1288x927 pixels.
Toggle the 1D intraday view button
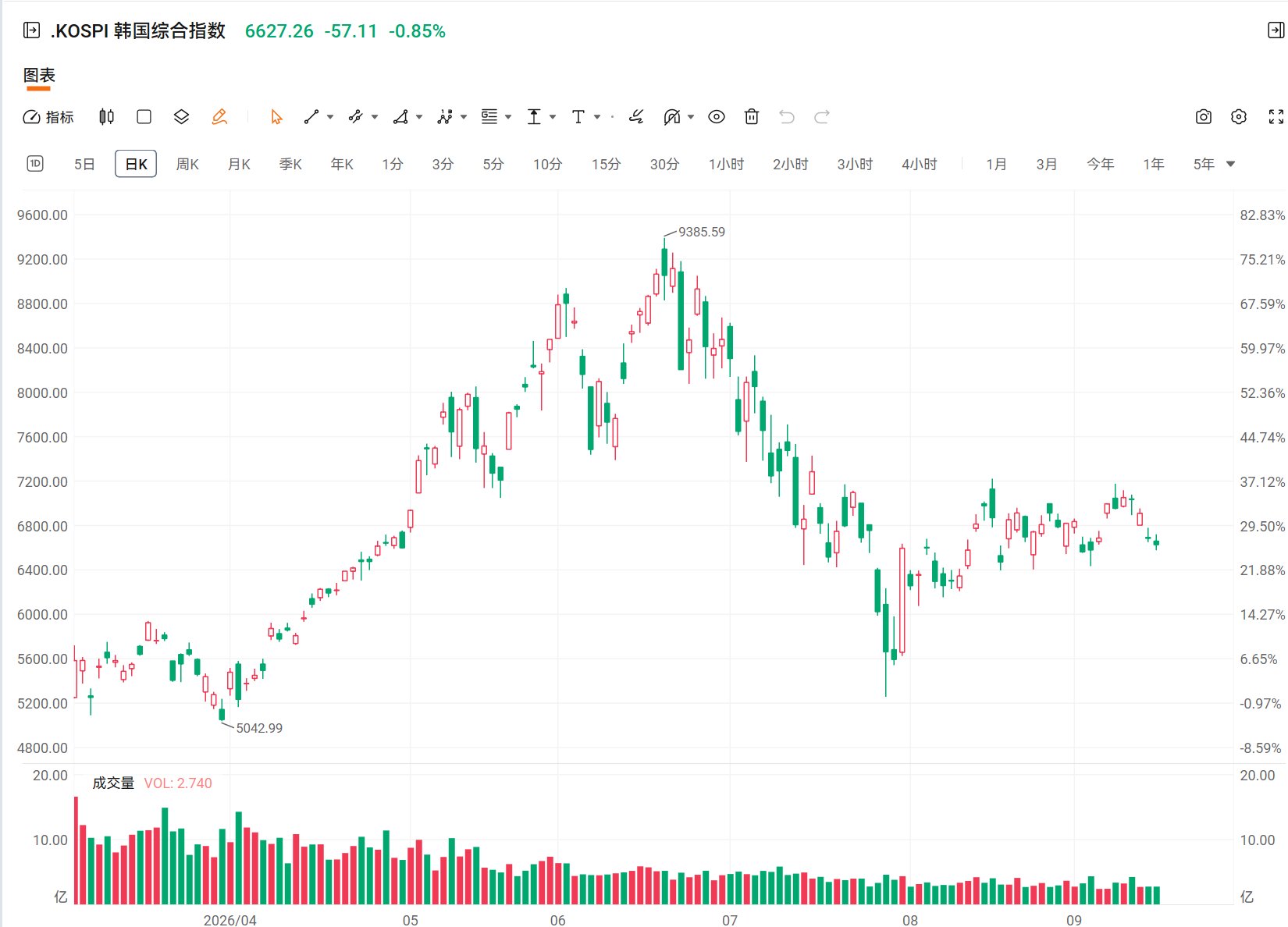[35, 164]
